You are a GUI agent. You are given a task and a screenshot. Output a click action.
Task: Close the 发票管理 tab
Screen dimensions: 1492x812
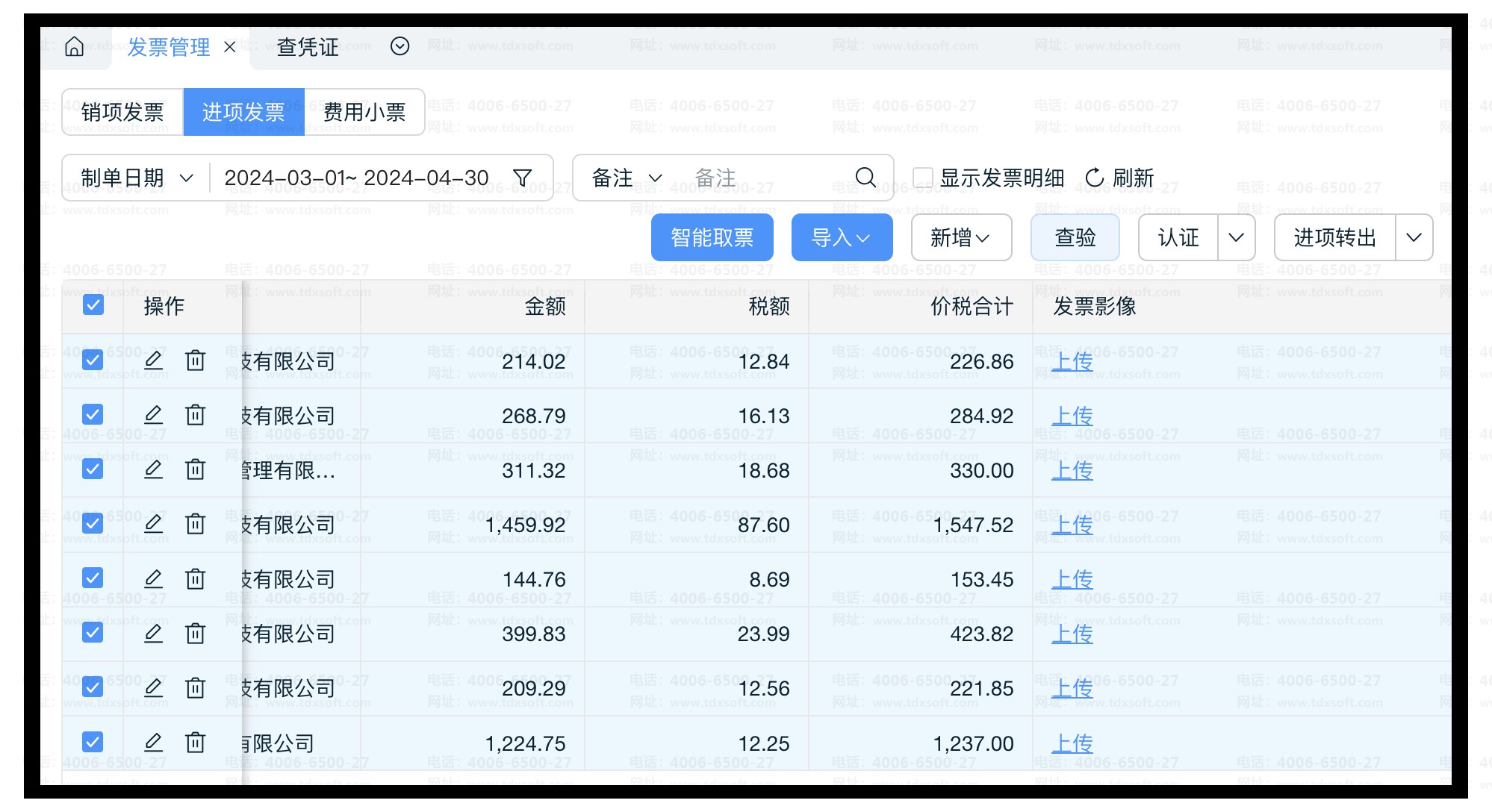coord(230,47)
